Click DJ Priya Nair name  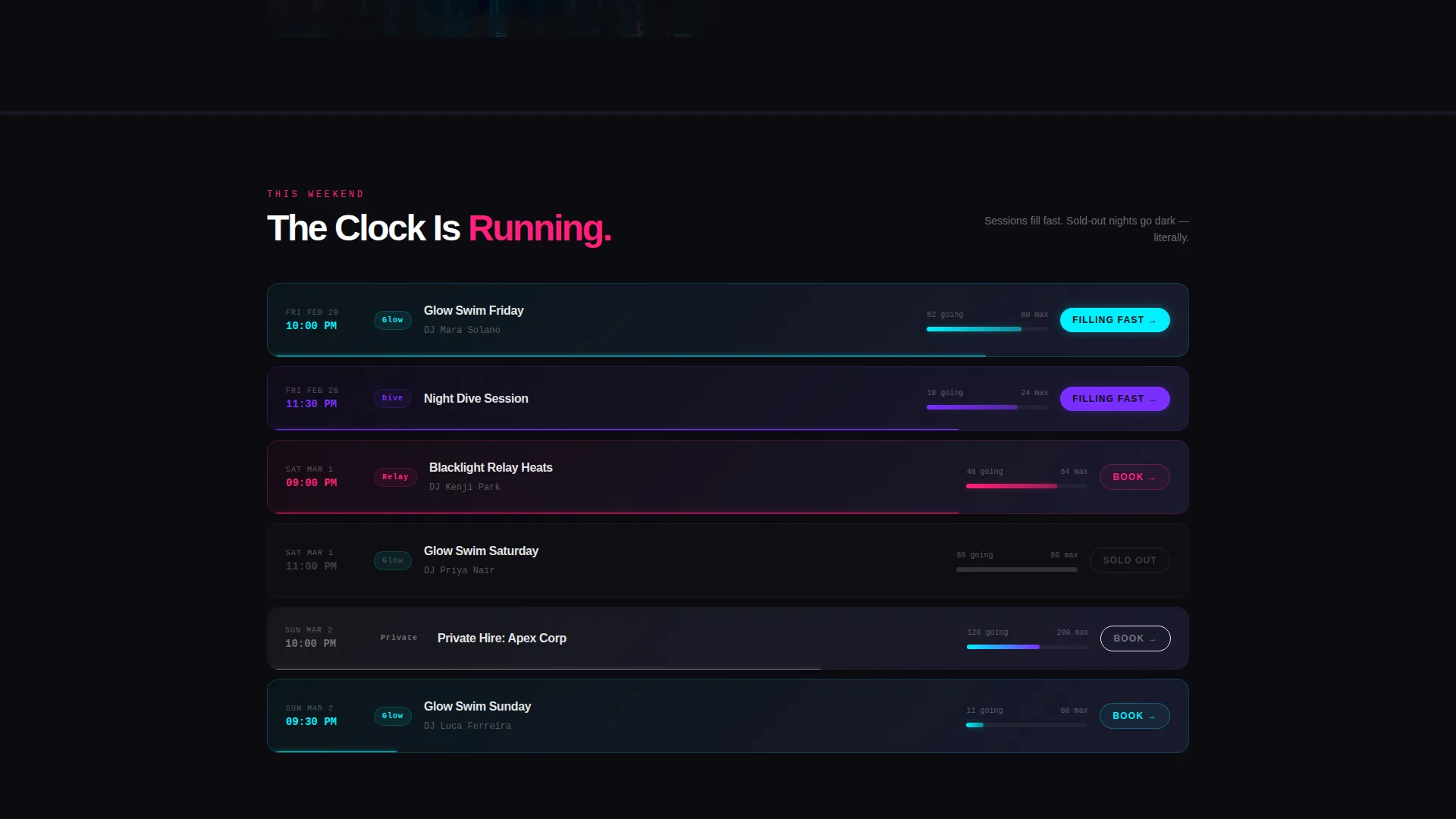459,570
